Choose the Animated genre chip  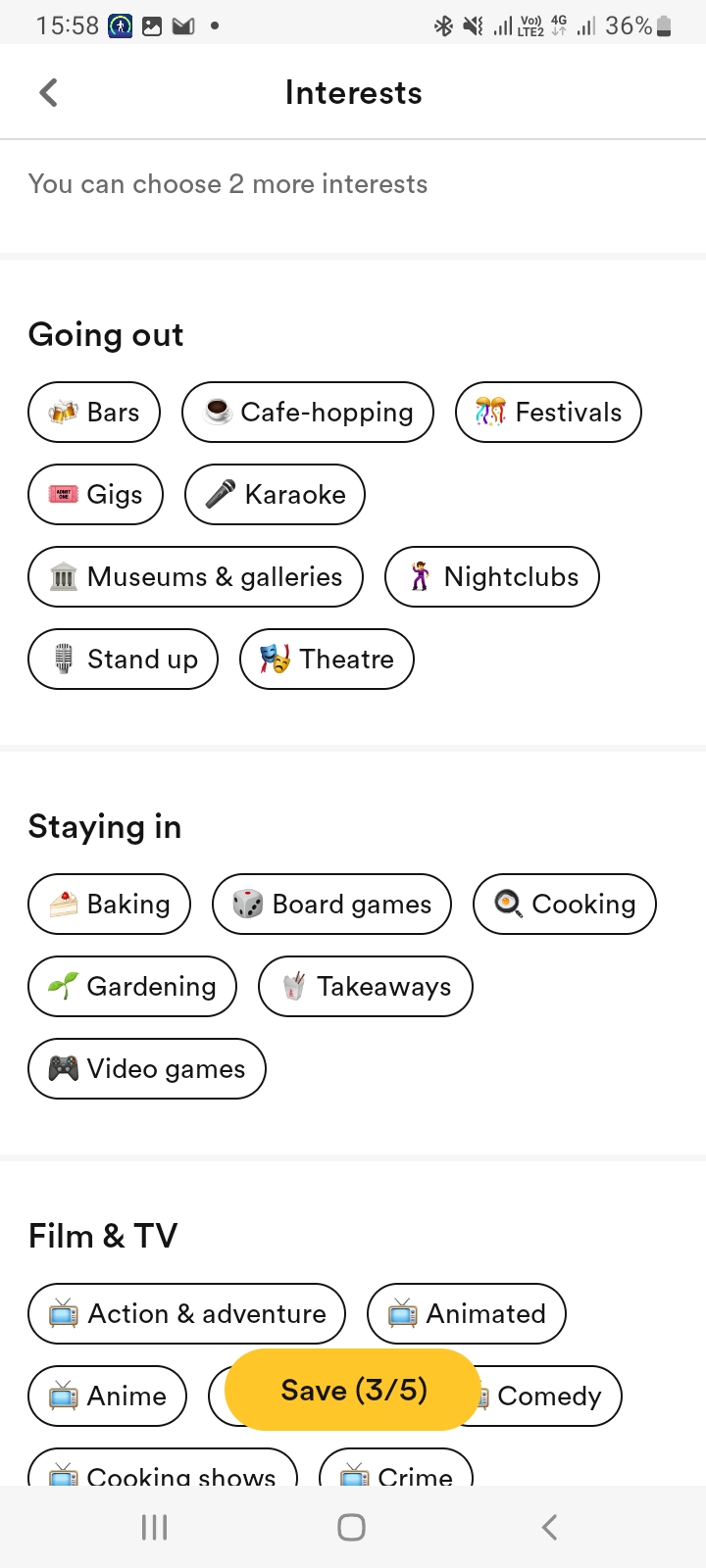pyautogui.click(x=466, y=1314)
